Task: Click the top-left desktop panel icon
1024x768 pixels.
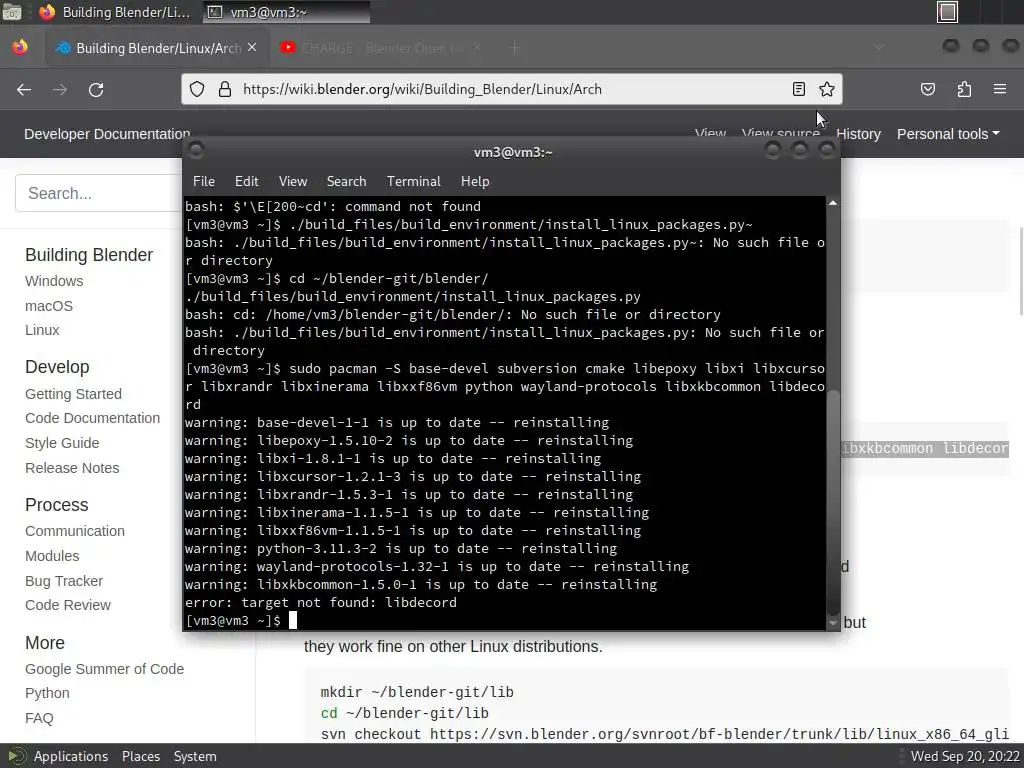Action: (x=12, y=12)
